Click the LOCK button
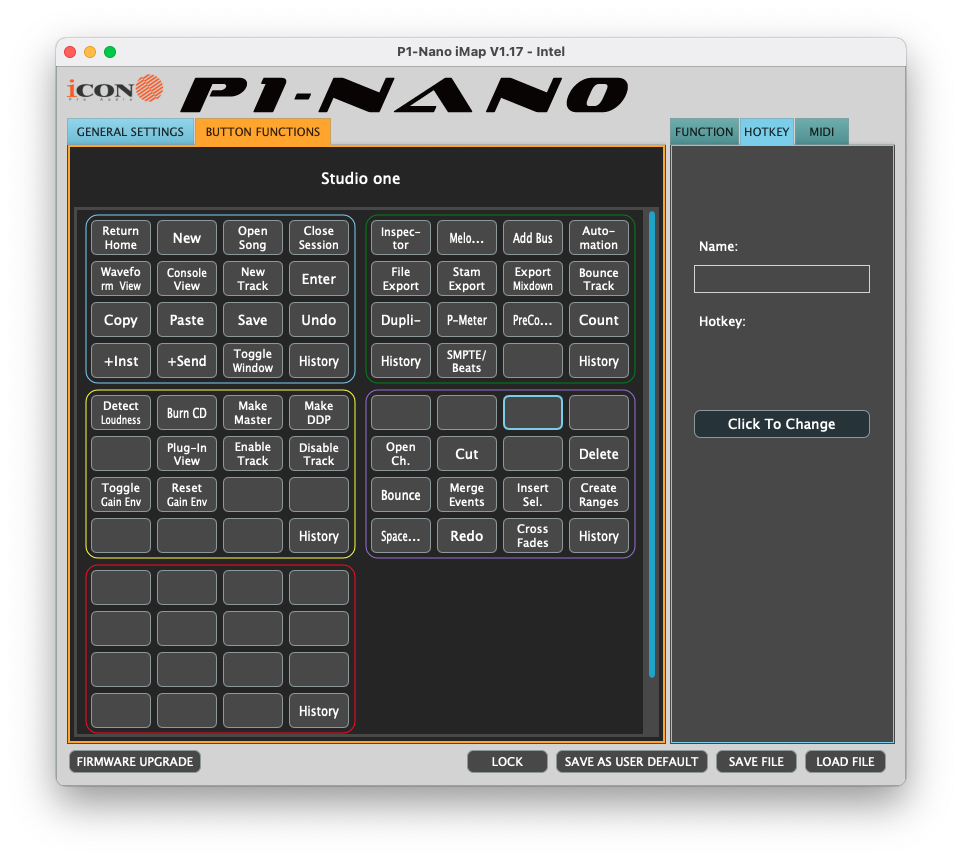 pos(507,761)
